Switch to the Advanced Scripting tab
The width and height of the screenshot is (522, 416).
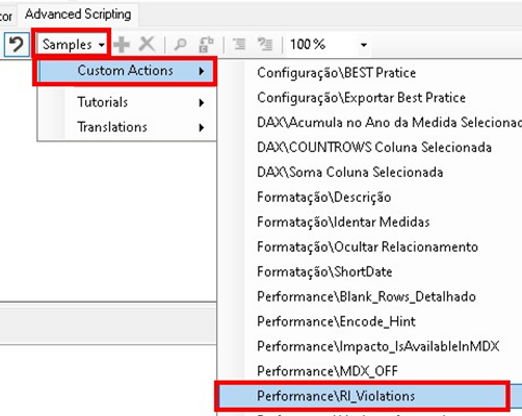click(x=78, y=14)
